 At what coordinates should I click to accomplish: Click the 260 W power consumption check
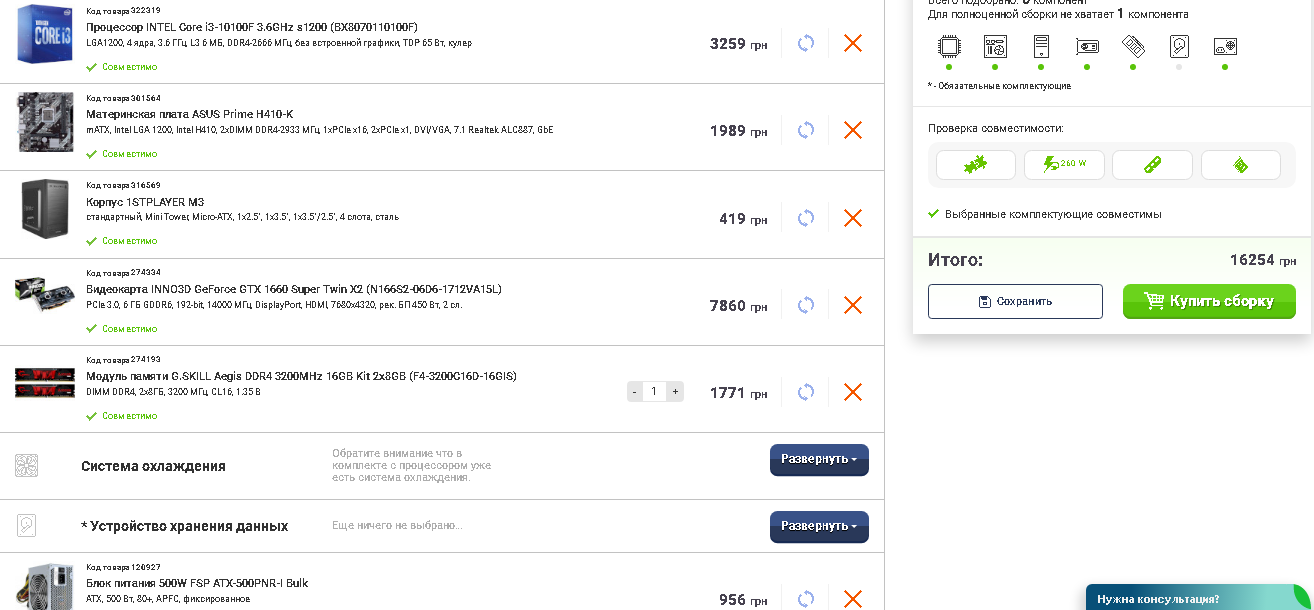pos(1064,165)
